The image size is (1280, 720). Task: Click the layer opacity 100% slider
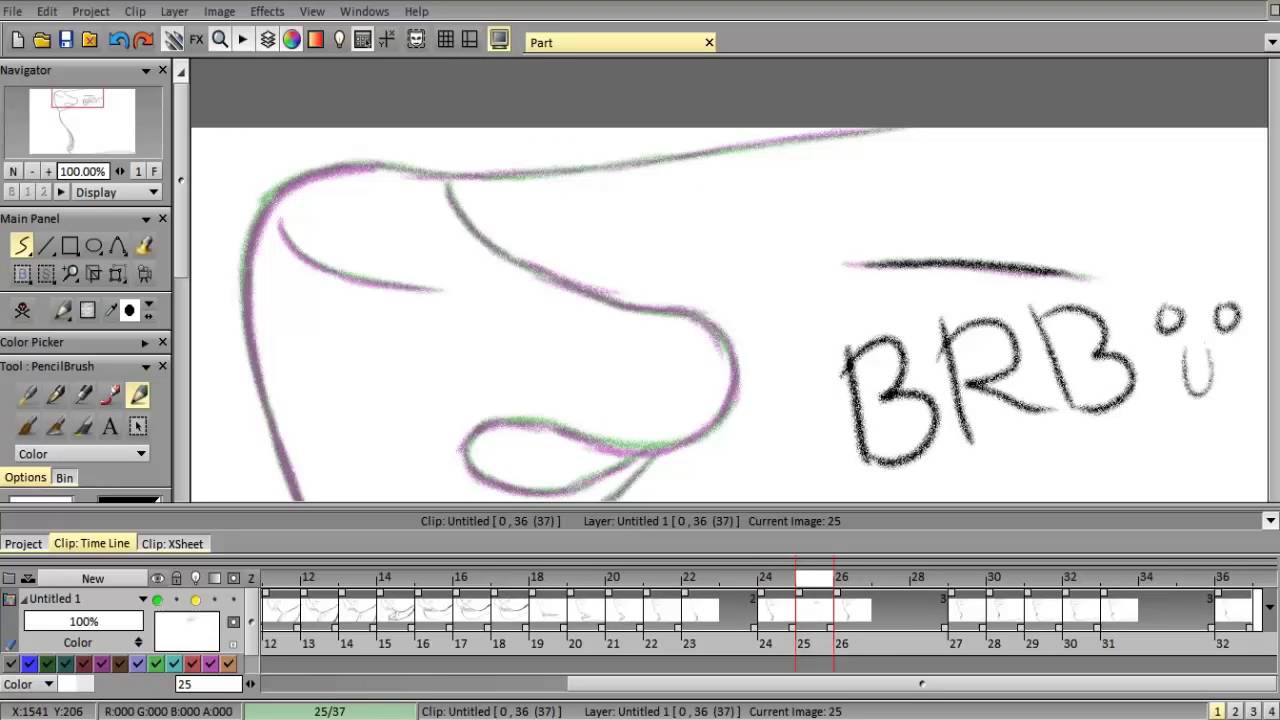(x=84, y=621)
